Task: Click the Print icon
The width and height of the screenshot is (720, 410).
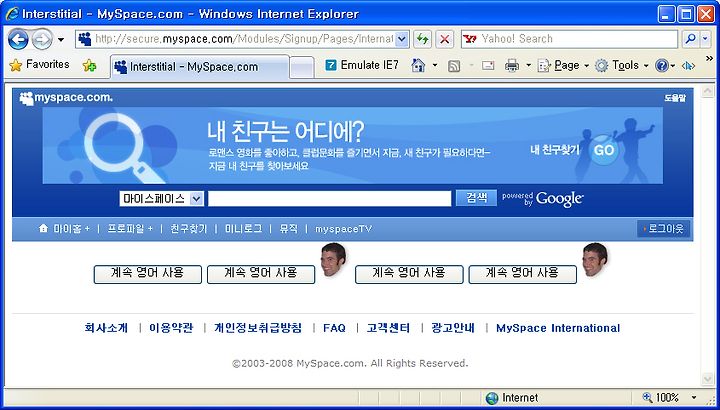Action: (512, 66)
